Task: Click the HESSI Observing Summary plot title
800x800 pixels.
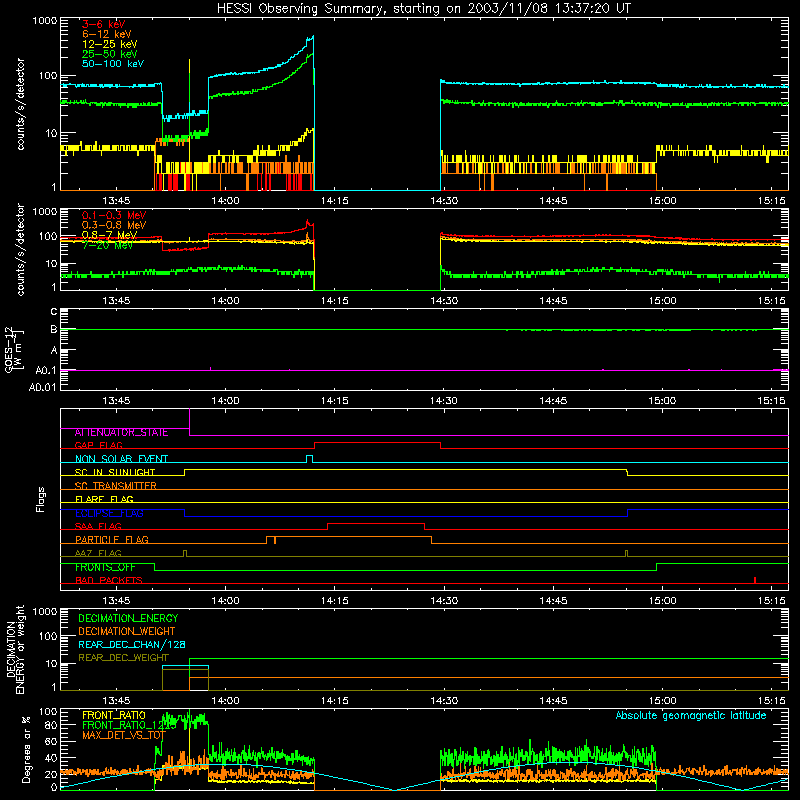Action: pyautogui.click(x=423, y=8)
